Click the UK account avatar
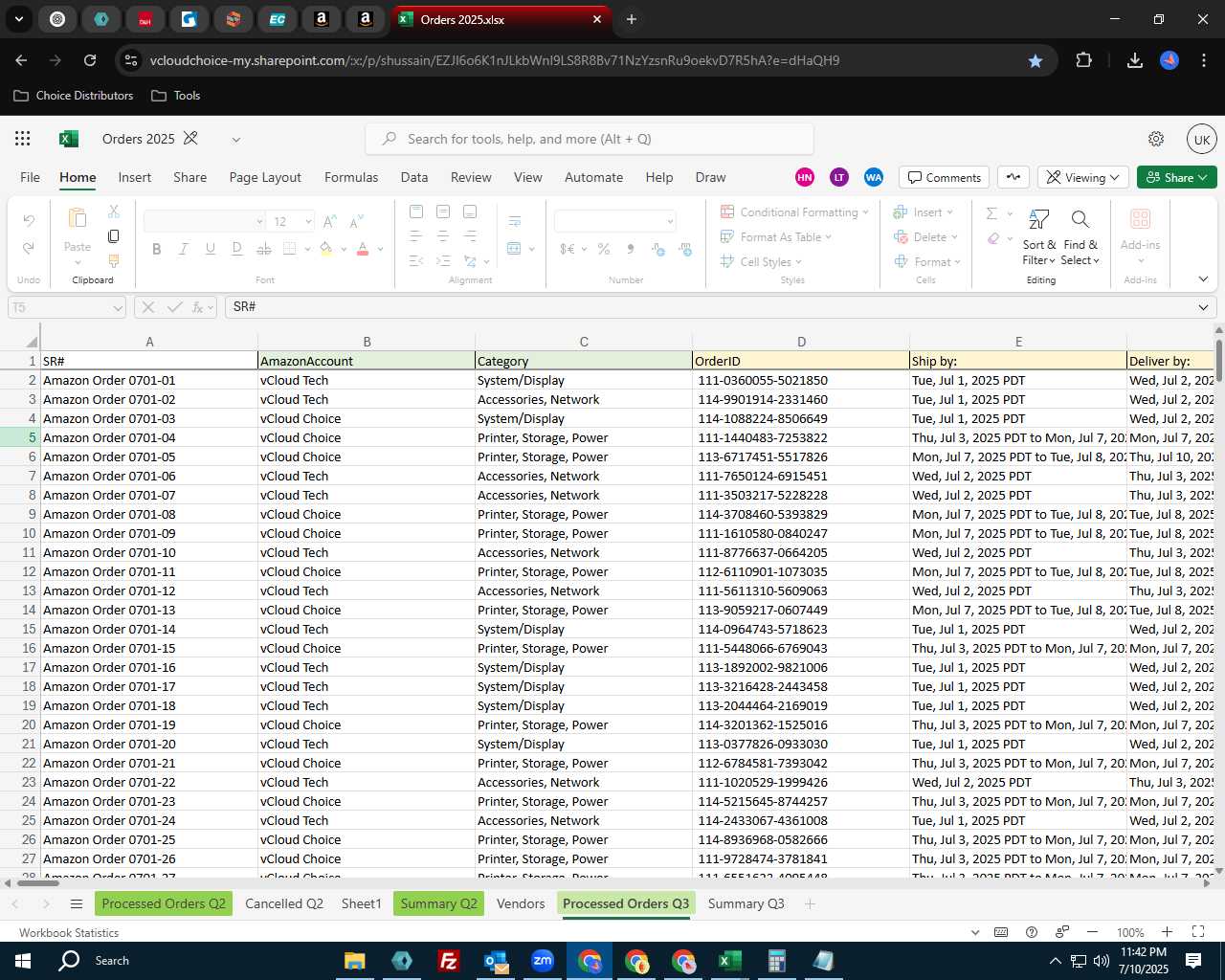Image resolution: width=1225 pixels, height=980 pixels. tap(1202, 139)
